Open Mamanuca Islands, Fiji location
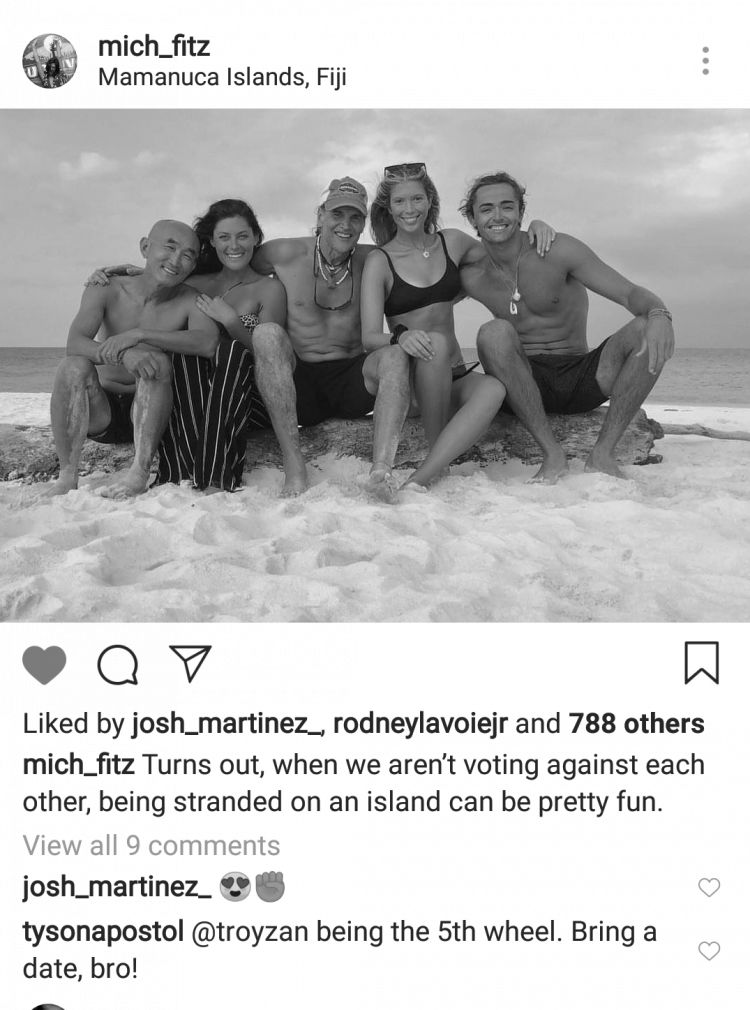This screenshot has width=750, height=1010. pyautogui.click(x=222, y=77)
